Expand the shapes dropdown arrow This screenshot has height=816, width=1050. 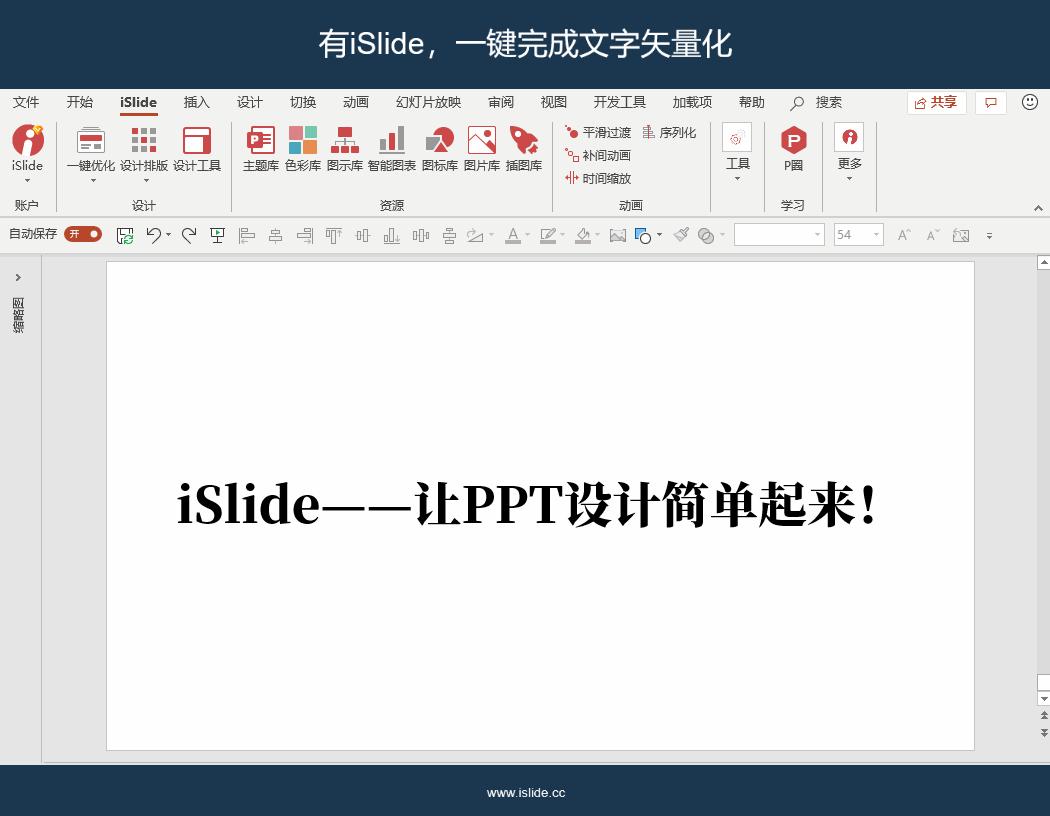(x=660, y=235)
